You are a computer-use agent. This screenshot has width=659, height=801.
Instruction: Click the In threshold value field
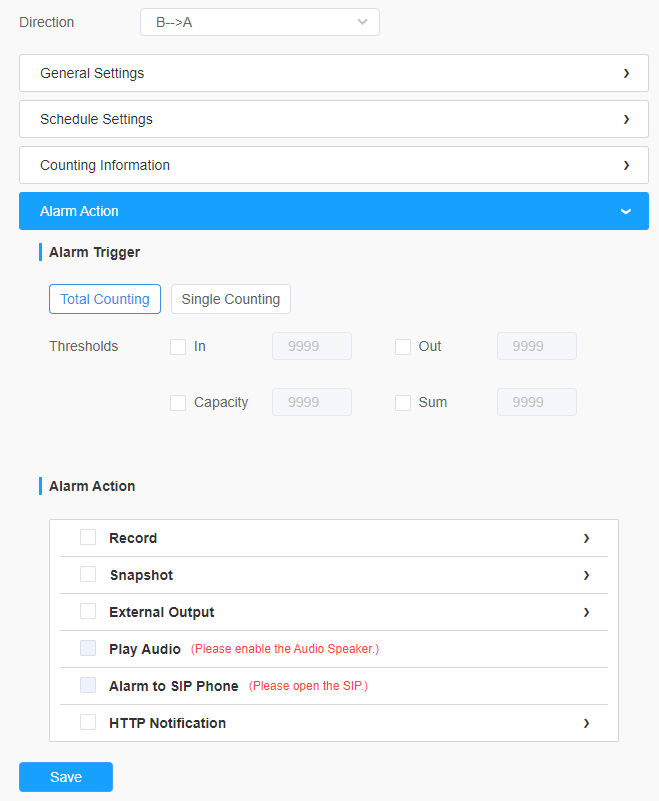click(312, 346)
